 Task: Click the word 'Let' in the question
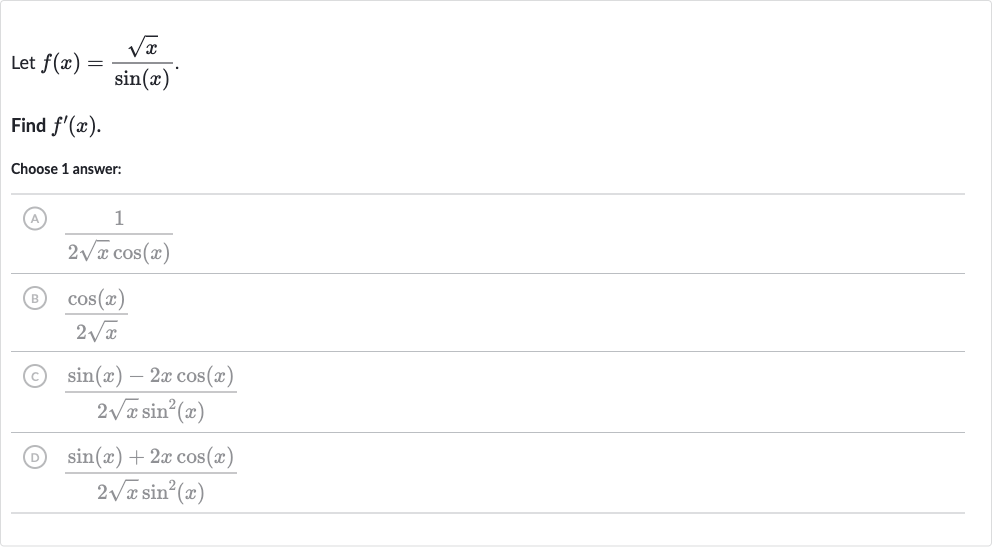coord(23,63)
